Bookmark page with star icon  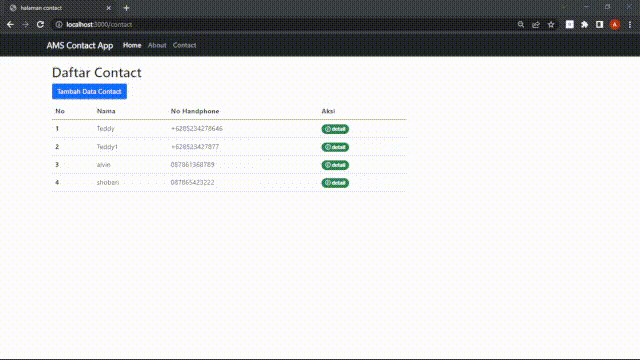coord(551,24)
